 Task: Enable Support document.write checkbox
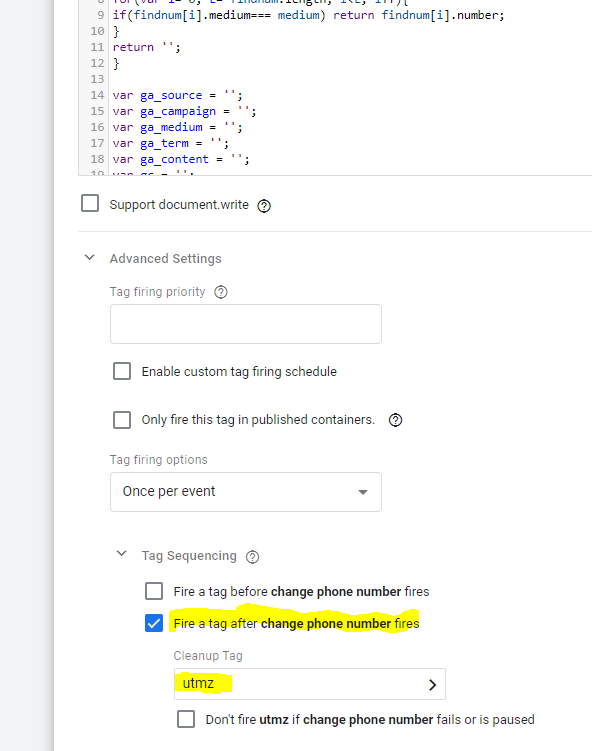pos(90,203)
